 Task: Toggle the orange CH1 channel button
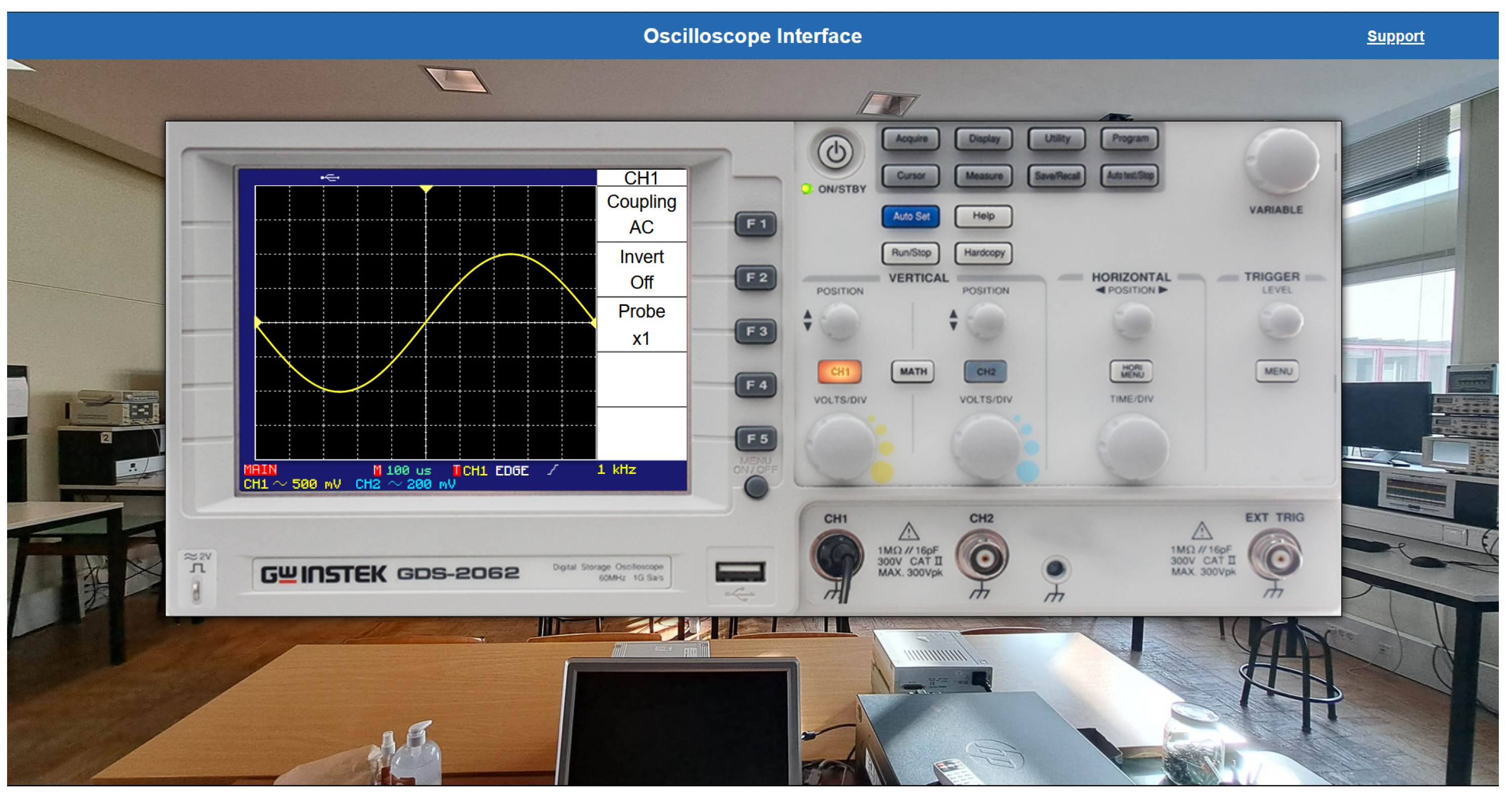coord(839,371)
